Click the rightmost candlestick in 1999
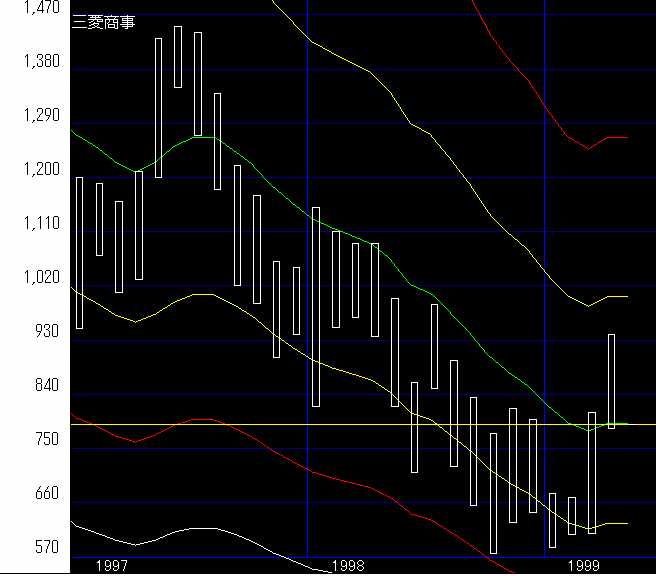Viewport: 656px width, 576px height. [x=611, y=381]
